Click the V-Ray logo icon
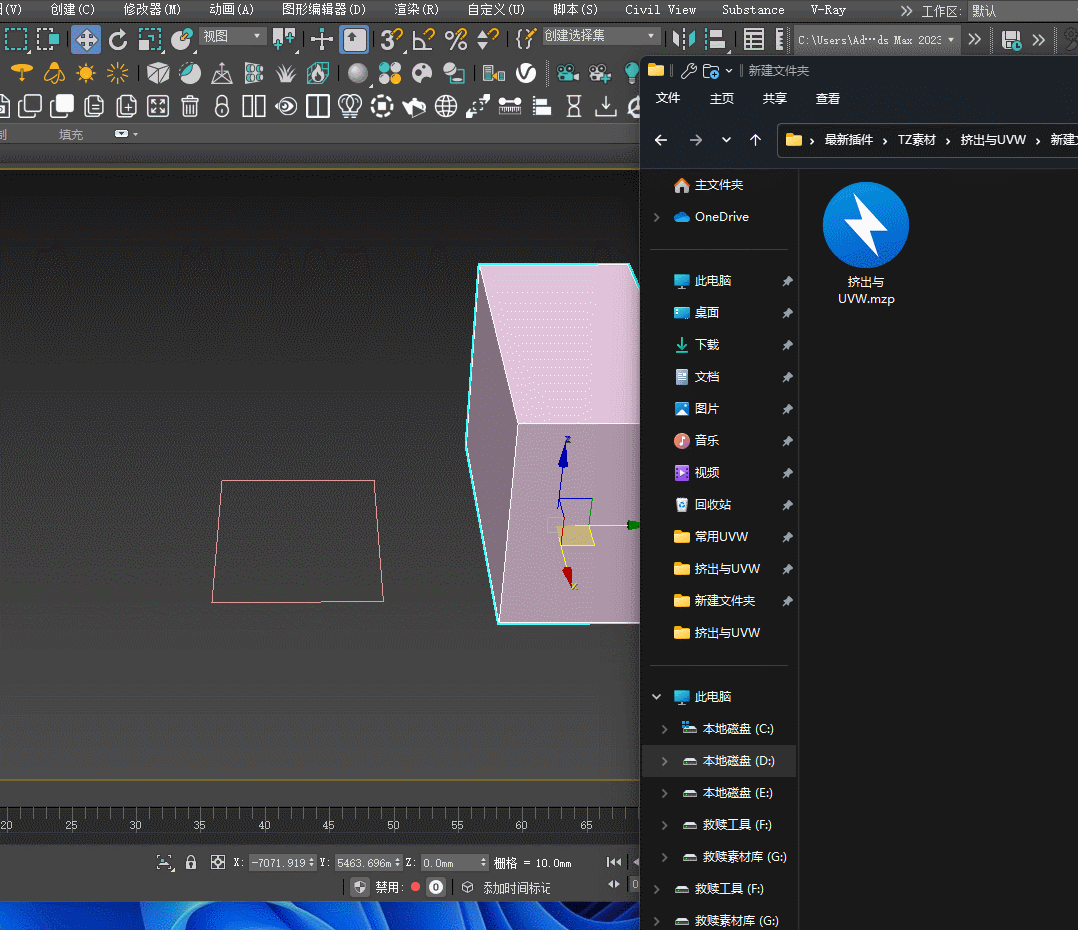Image resolution: width=1078 pixels, height=930 pixels. (526, 73)
